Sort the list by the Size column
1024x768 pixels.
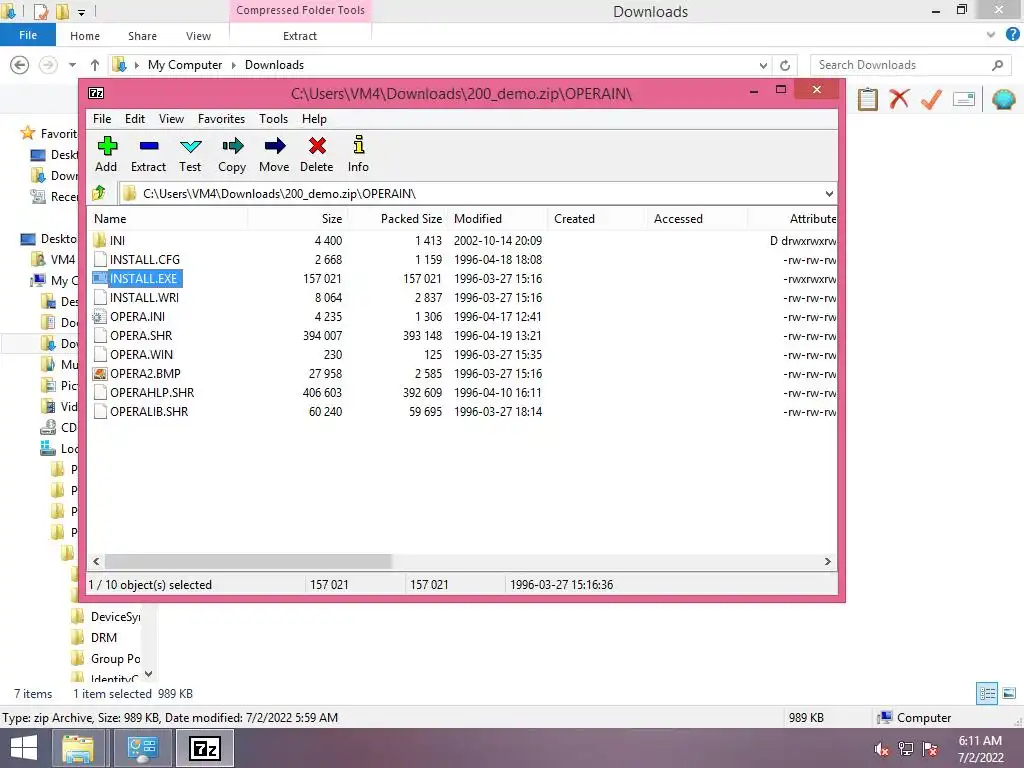[297, 219]
